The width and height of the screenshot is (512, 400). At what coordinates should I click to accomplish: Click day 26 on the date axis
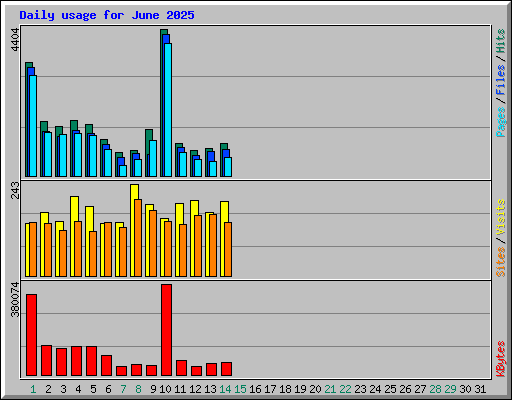[x=405, y=389]
